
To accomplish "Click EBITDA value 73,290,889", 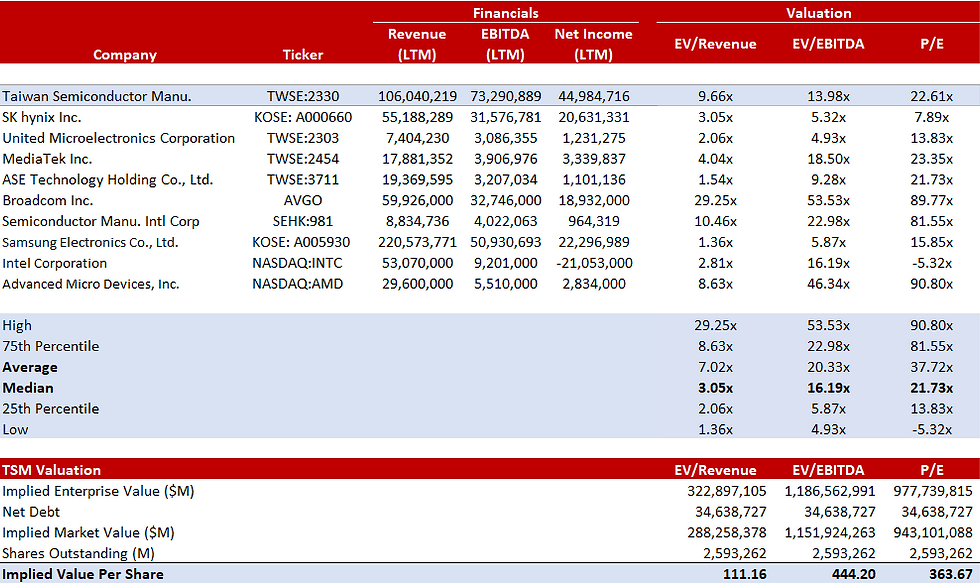I will point(505,96).
